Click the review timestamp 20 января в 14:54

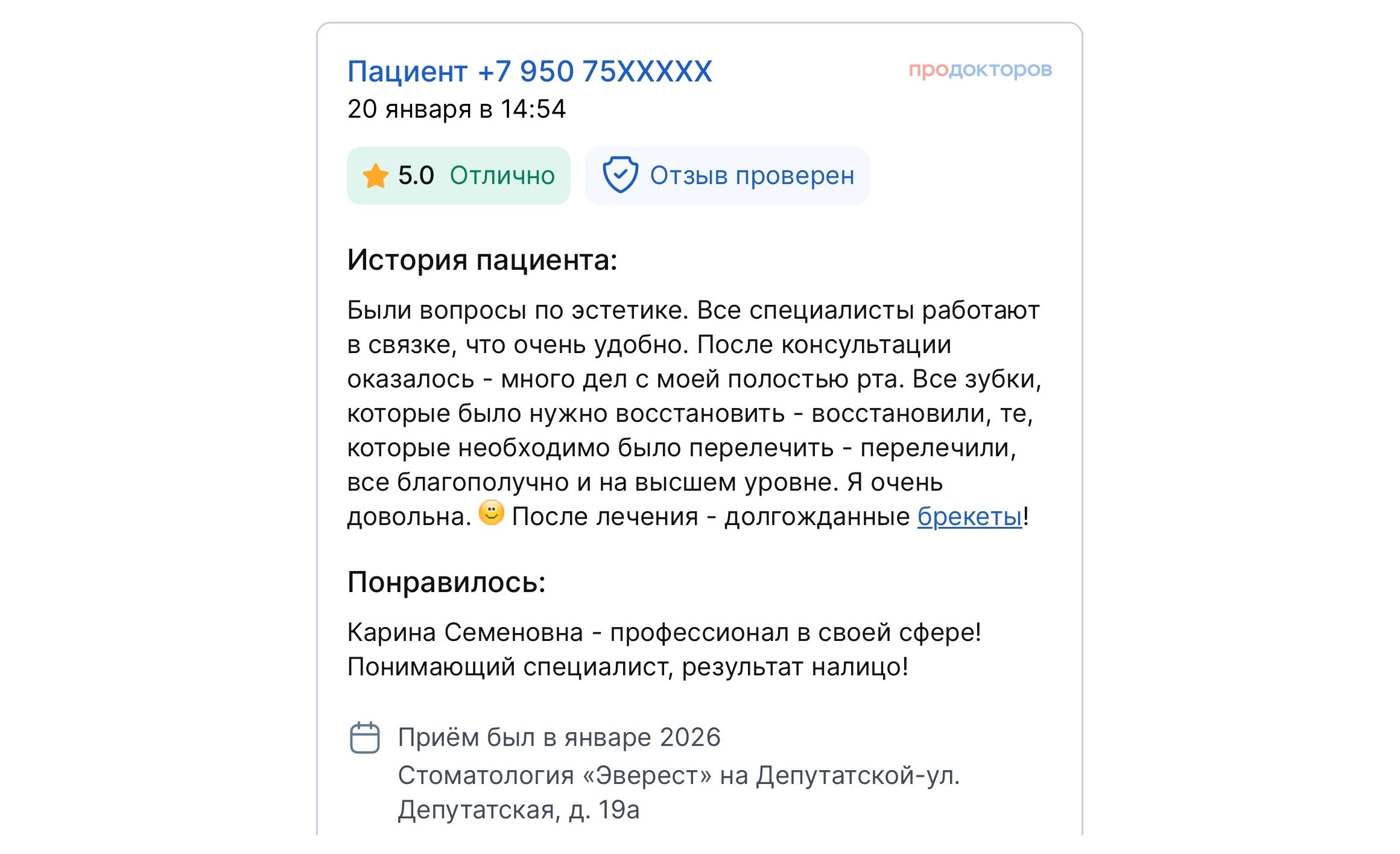(457, 109)
